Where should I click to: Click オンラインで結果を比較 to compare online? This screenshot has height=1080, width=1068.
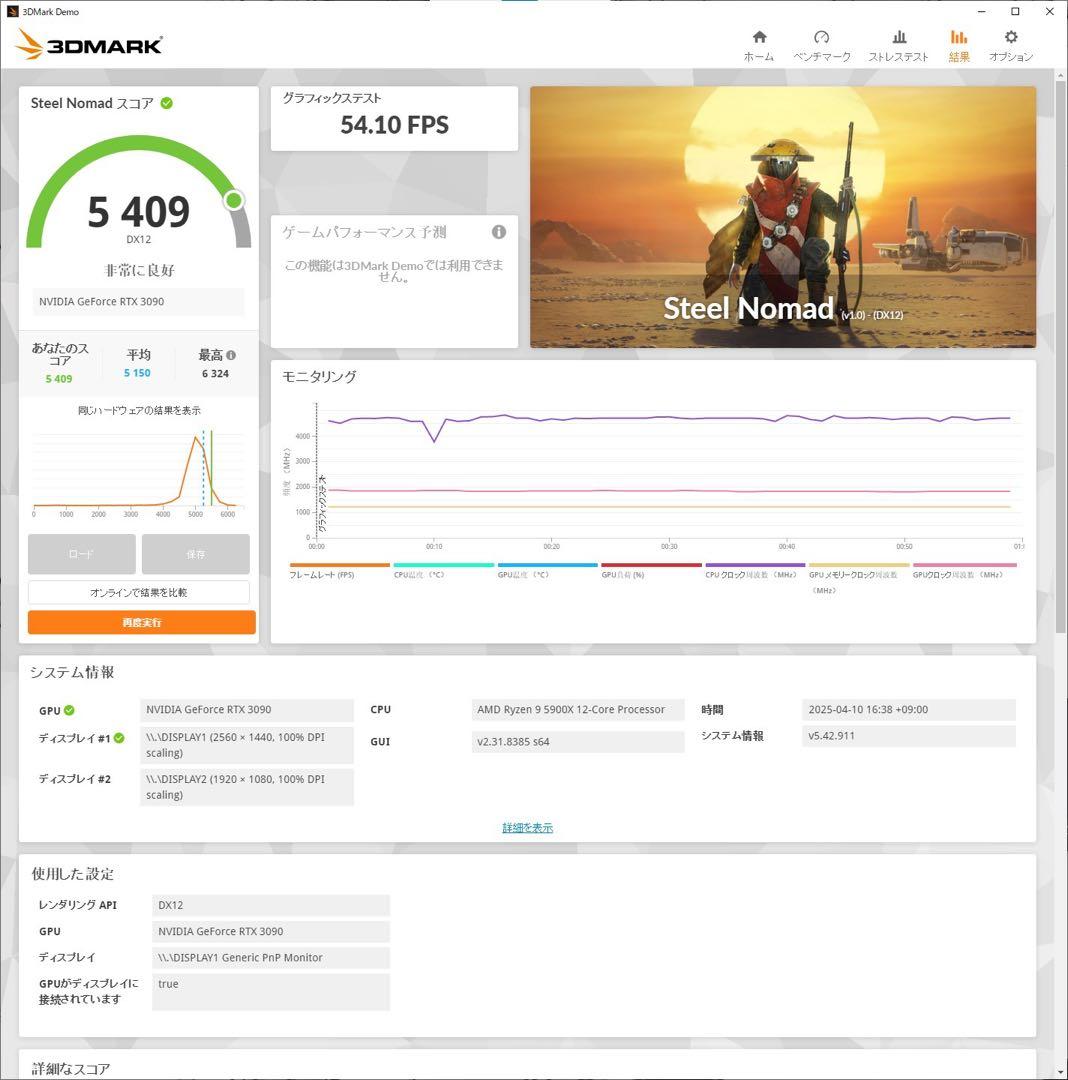coord(141,591)
